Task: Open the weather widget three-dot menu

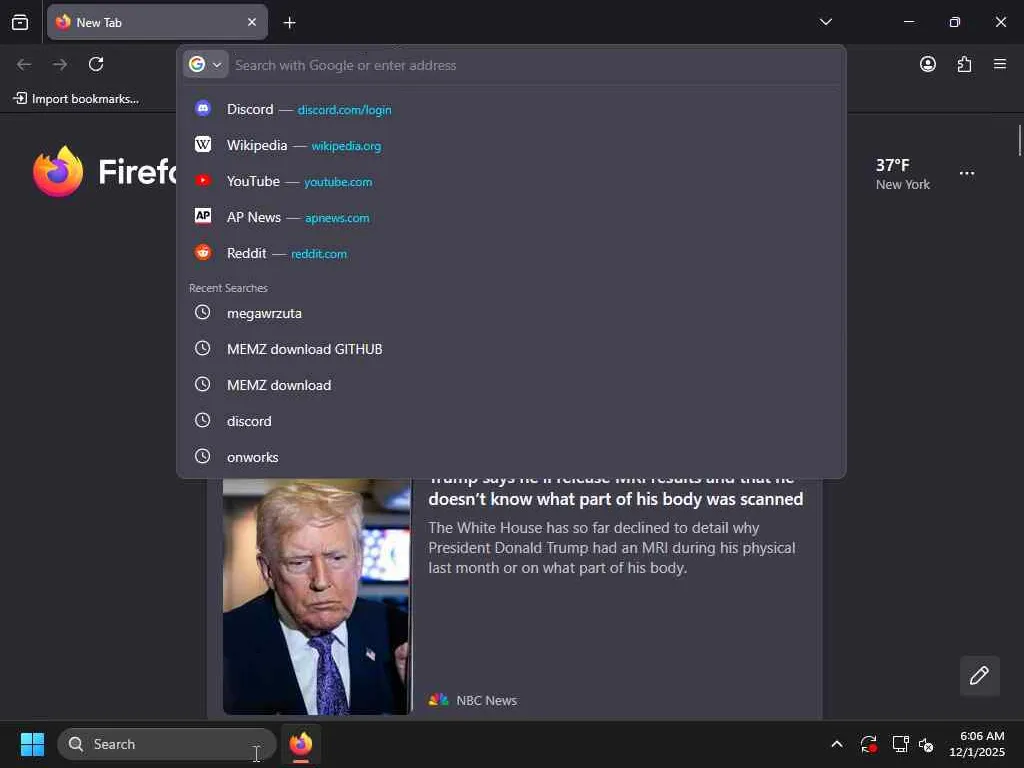Action: [x=967, y=173]
